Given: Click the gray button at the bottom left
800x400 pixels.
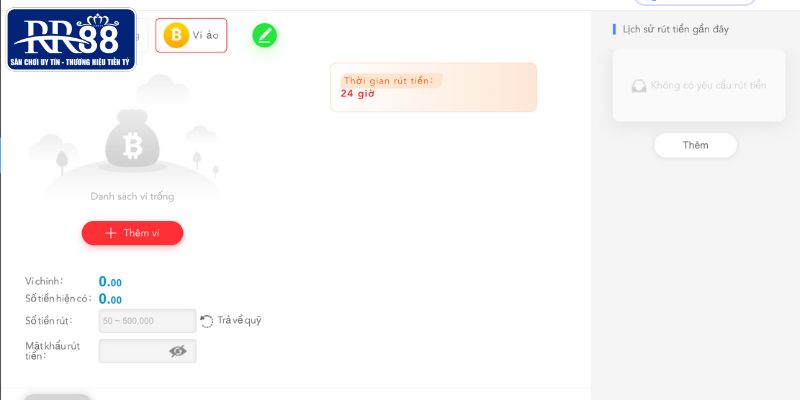Looking at the screenshot, I should pyautogui.click(x=58, y=397).
